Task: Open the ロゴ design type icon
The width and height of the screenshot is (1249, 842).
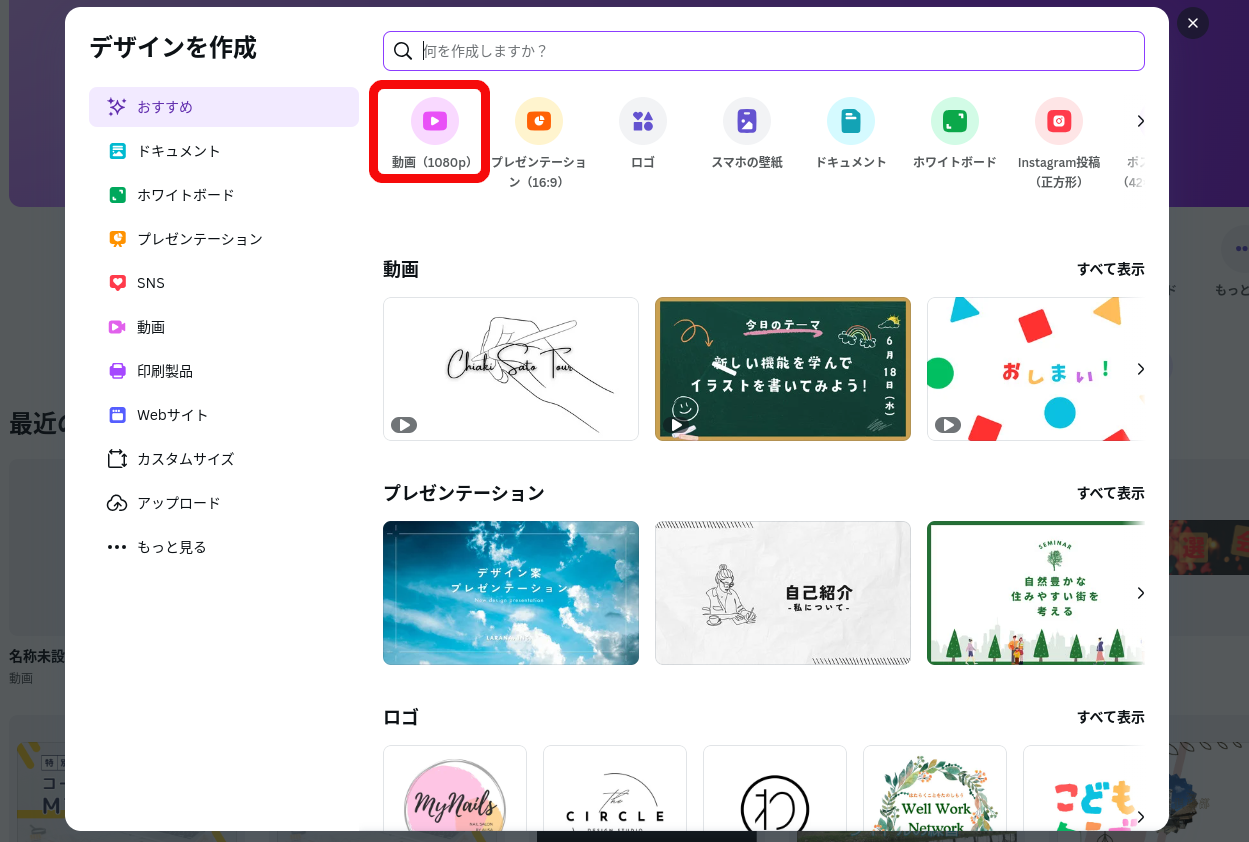Action: coord(642,122)
